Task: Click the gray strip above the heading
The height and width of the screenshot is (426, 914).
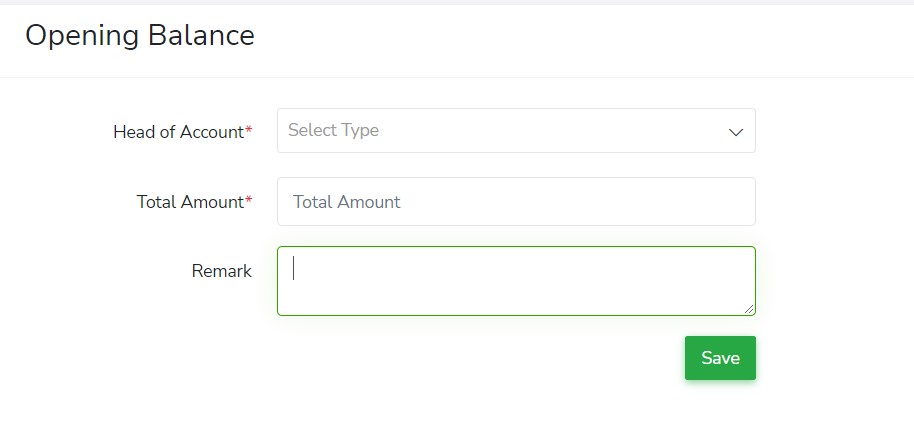Action: pyautogui.click(x=457, y=2)
